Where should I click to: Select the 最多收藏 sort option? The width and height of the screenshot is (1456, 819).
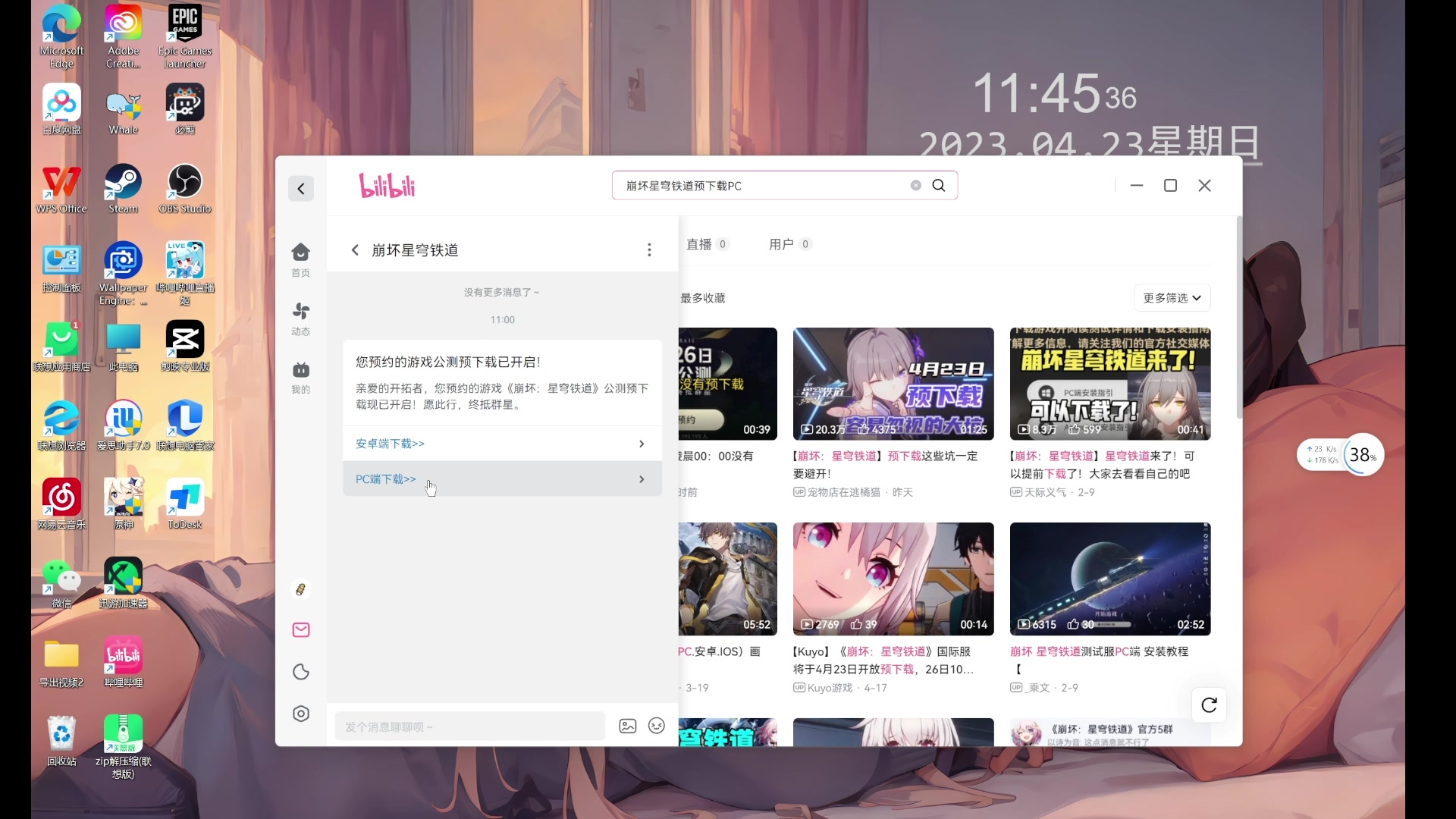703,298
